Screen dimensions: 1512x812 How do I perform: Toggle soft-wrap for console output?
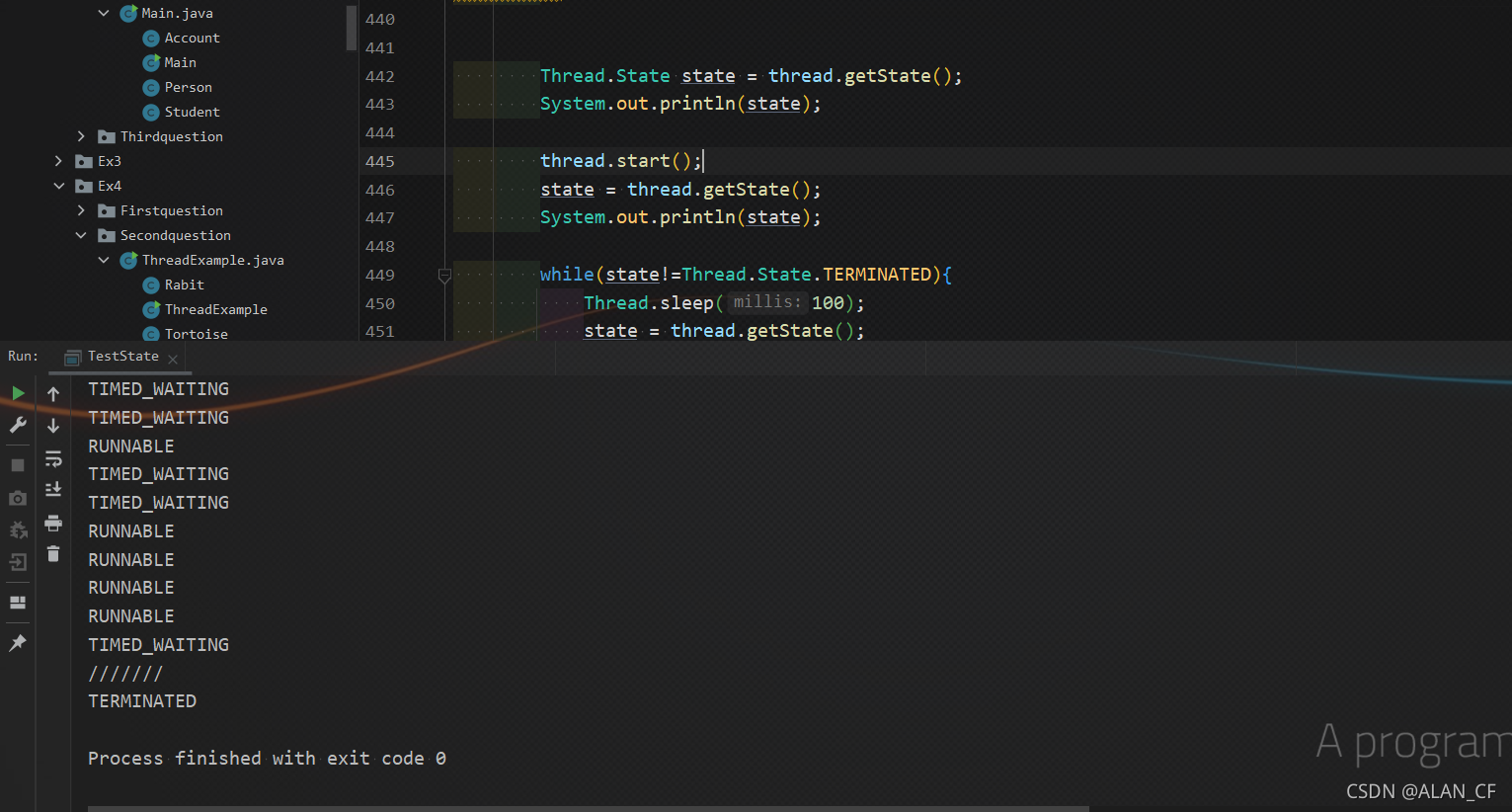pos(53,458)
